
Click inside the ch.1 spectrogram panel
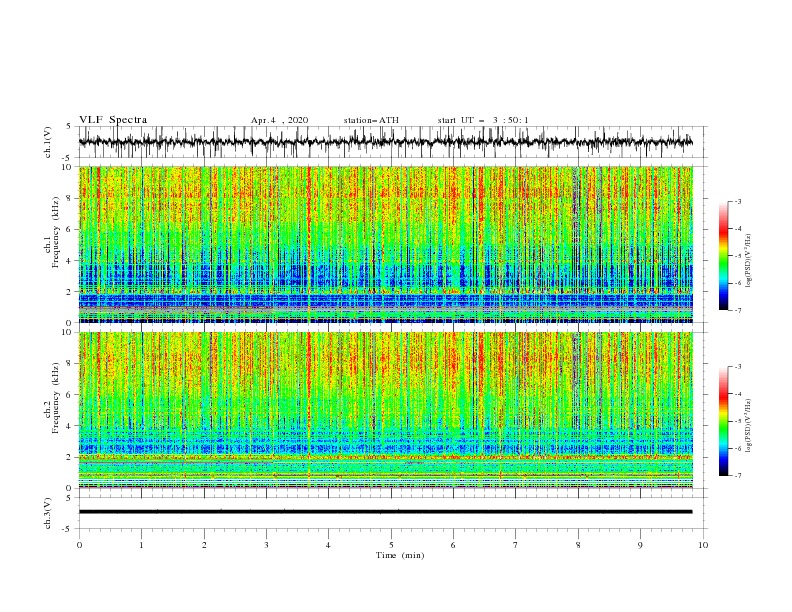tap(385, 244)
